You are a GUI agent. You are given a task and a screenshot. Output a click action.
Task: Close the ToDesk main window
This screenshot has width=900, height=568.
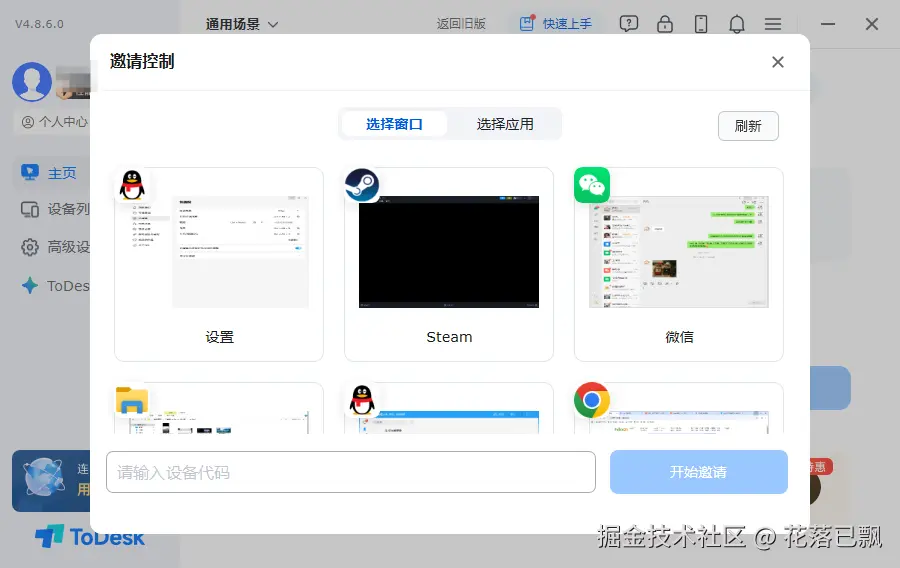pos(872,24)
